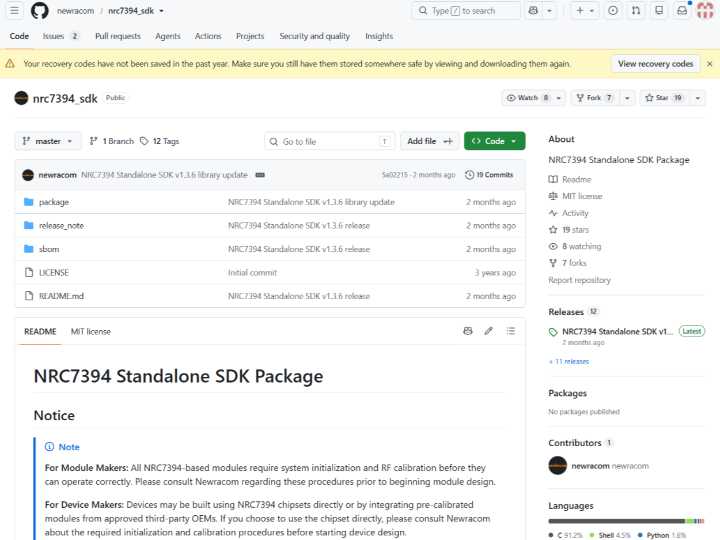The image size is (720, 540).
Task: Focus the Go to file search field
Action: [329, 141]
